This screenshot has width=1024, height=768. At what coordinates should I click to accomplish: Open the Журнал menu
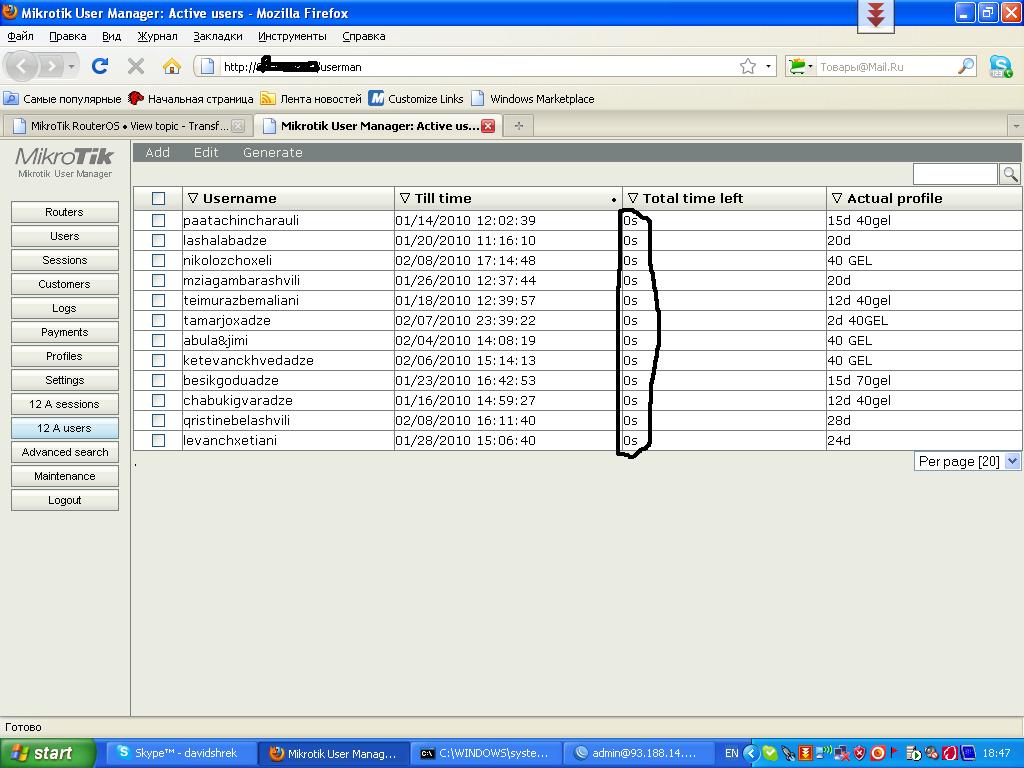point(157,36)
